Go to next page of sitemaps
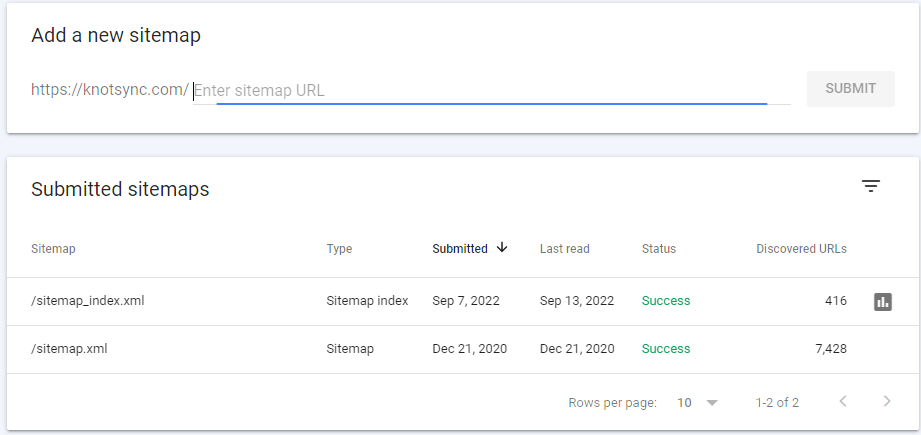The height and width of the screenshot is (435, 921). click(x=886, y=402)
